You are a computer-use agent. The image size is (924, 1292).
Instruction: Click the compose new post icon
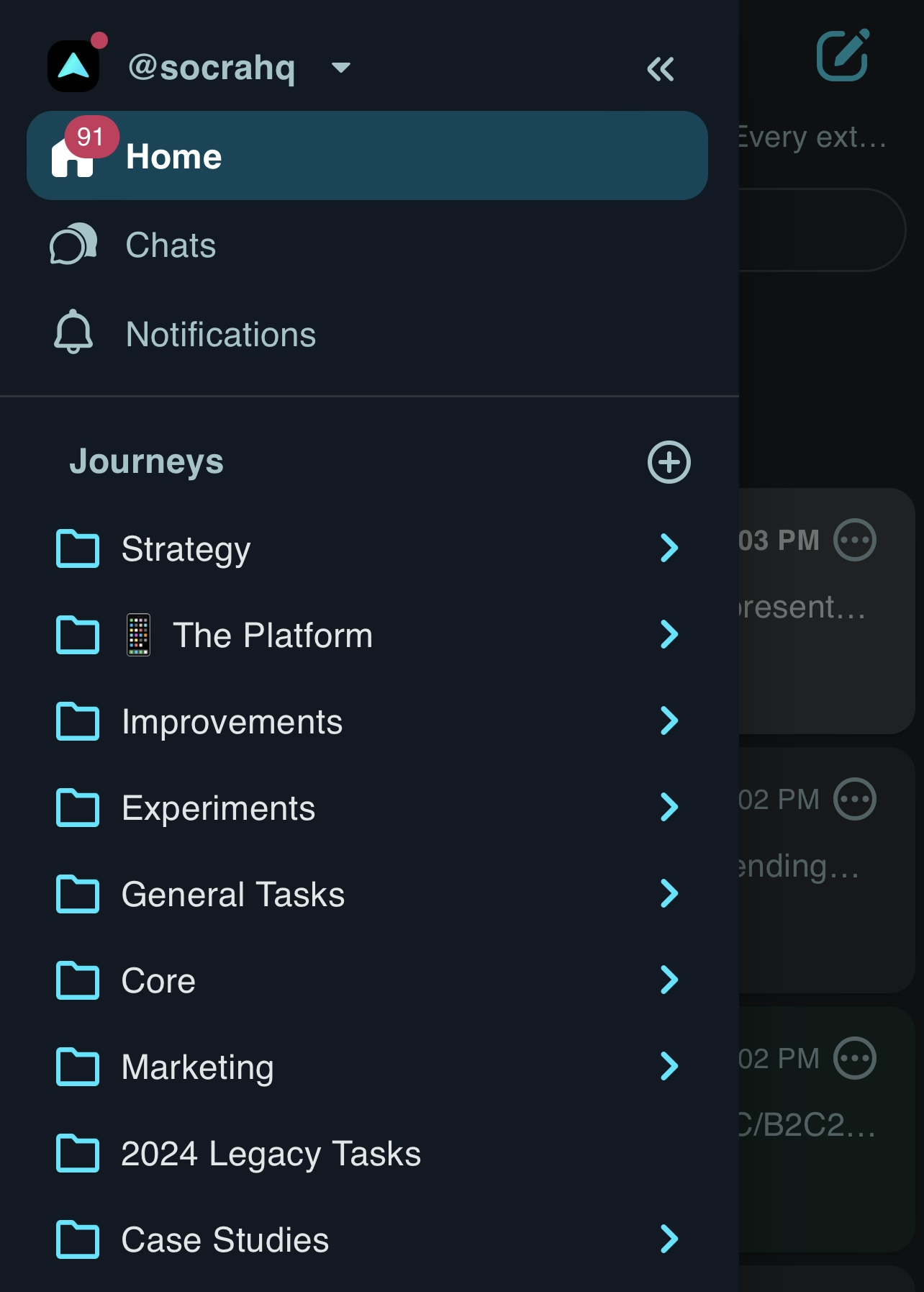click(x=842, y=55)
